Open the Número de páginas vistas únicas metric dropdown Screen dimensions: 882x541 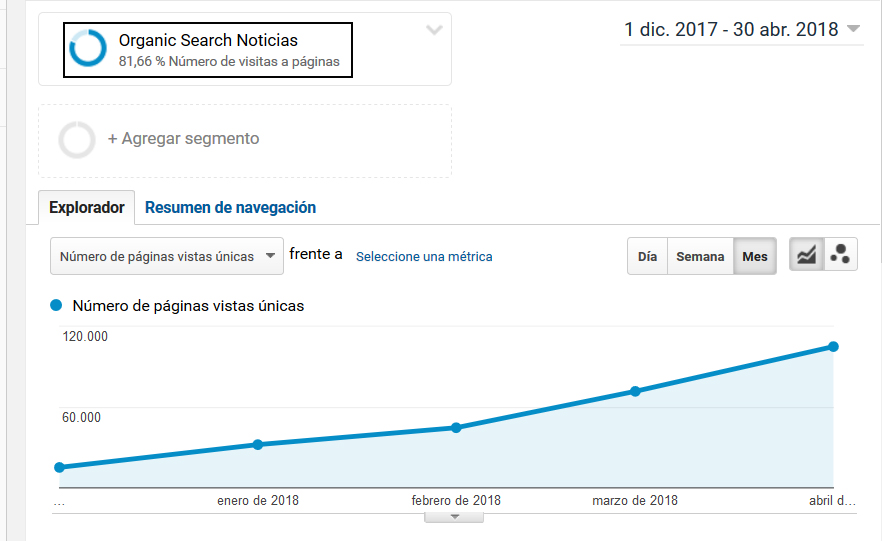click(166, 256)
